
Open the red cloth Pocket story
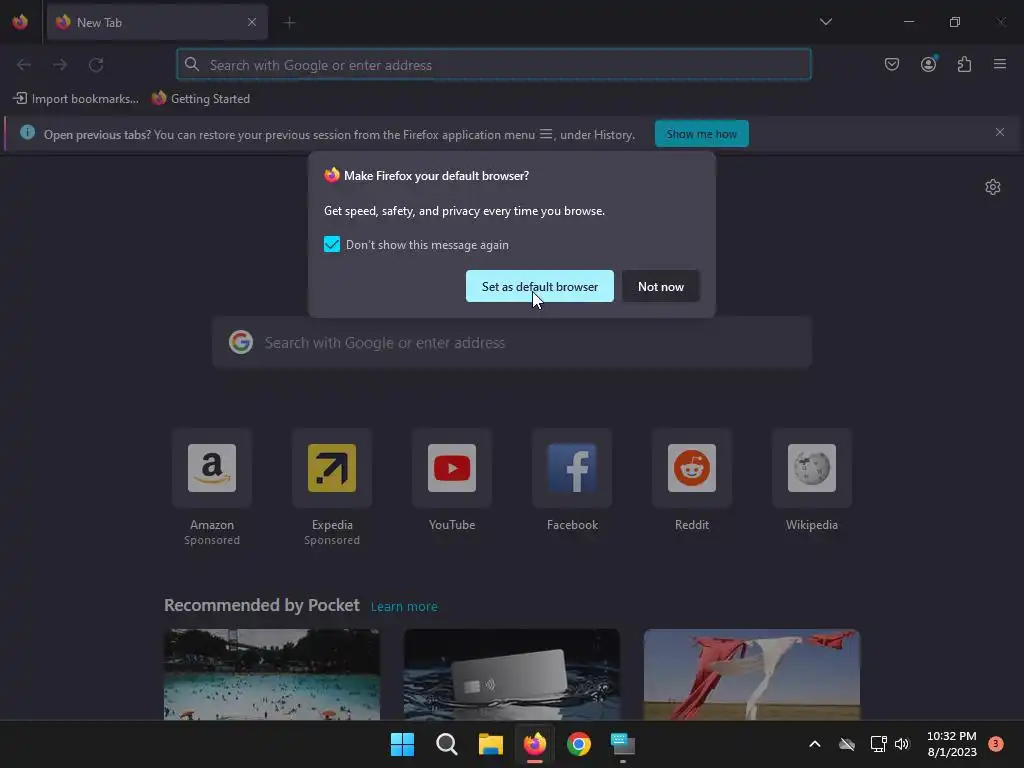point(752,675)
